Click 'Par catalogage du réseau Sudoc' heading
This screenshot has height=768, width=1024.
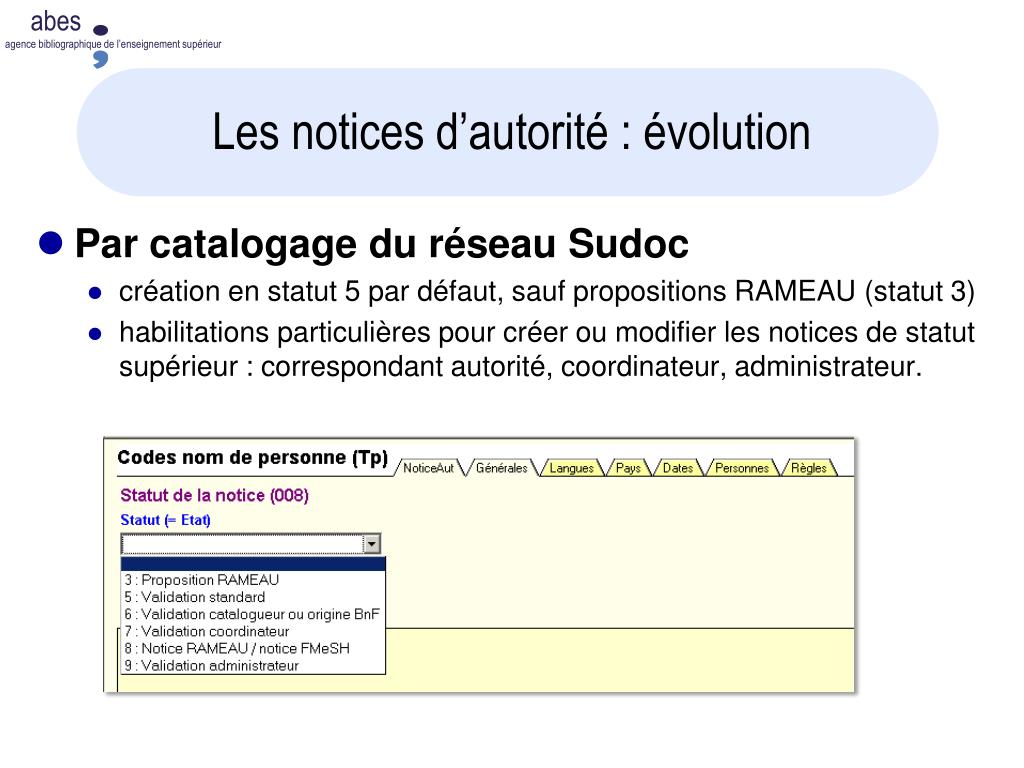(381, 244)
